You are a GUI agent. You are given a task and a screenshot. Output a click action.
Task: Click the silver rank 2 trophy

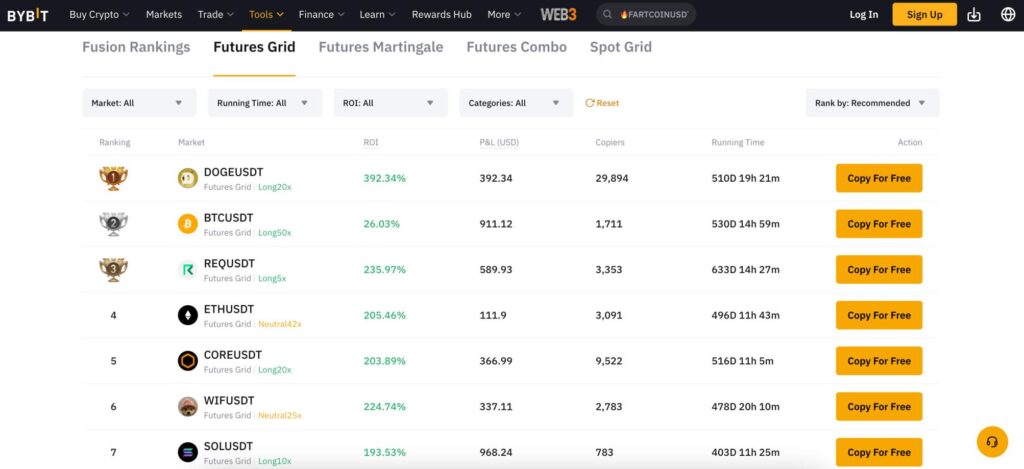pyautogui.click(x=114, y=224)
